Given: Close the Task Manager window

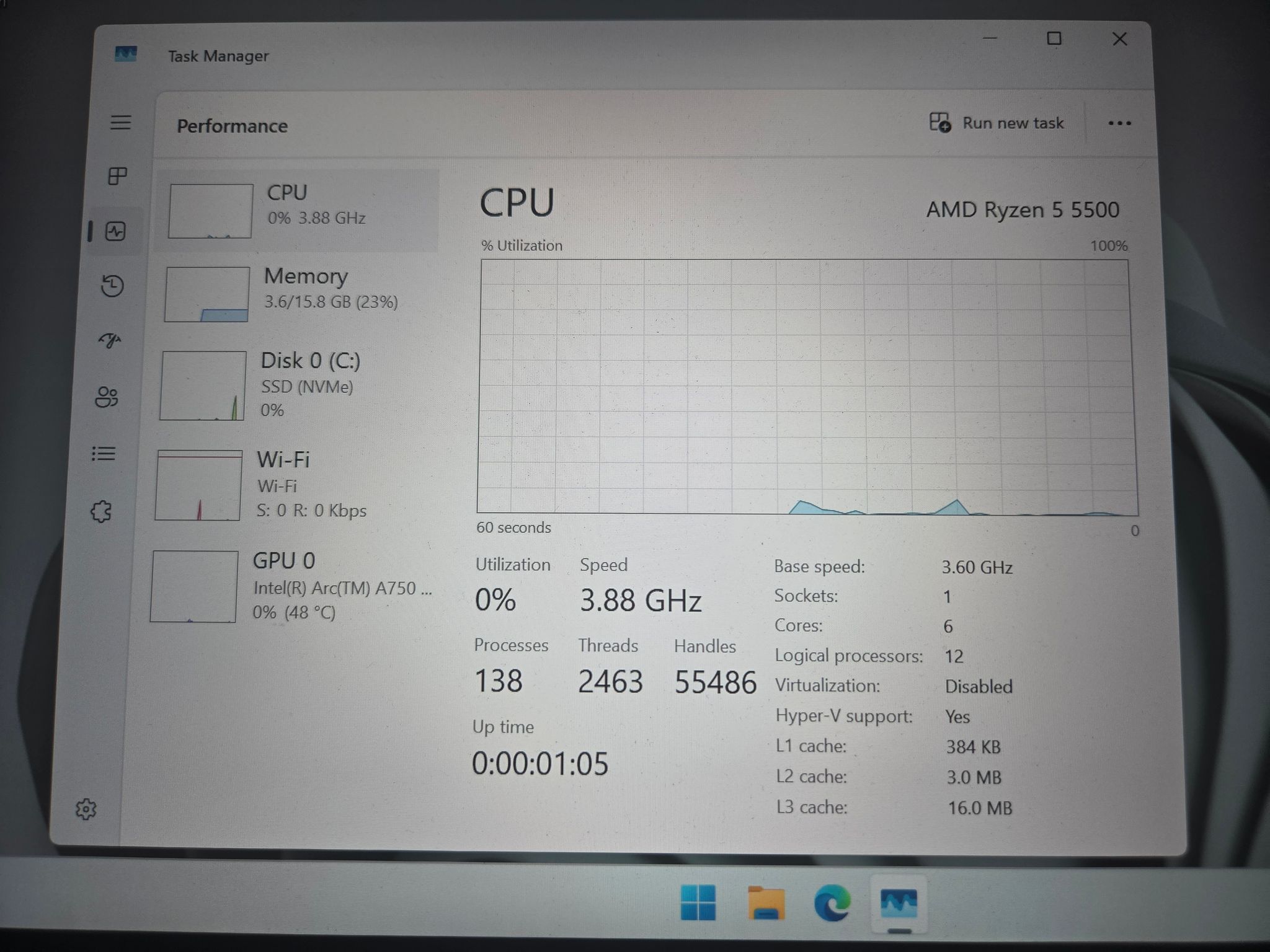Looking at the screenshot, I should [1119, 39].
